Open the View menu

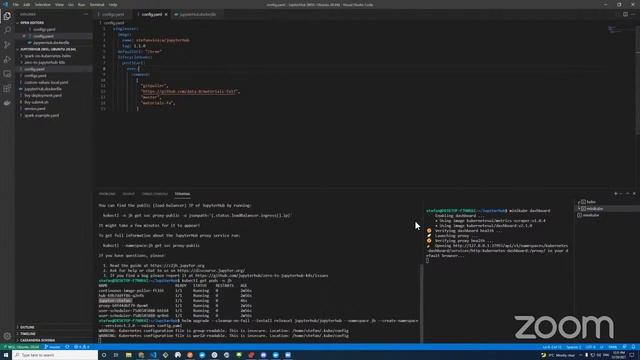point(59,4)
